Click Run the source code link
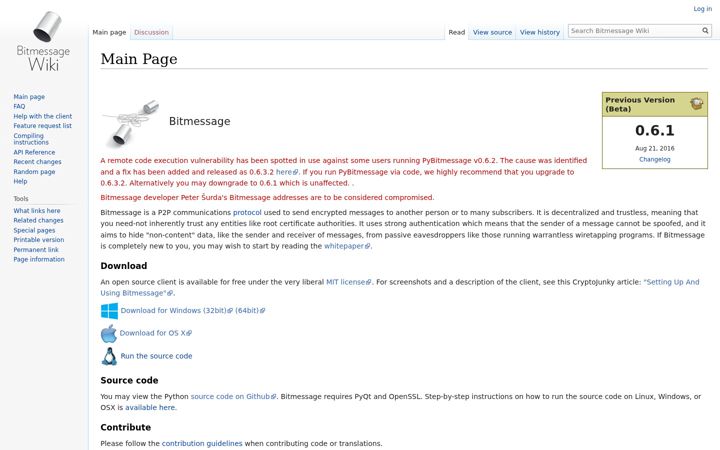Viewport: 720px width, 450px height. point(156,356)
